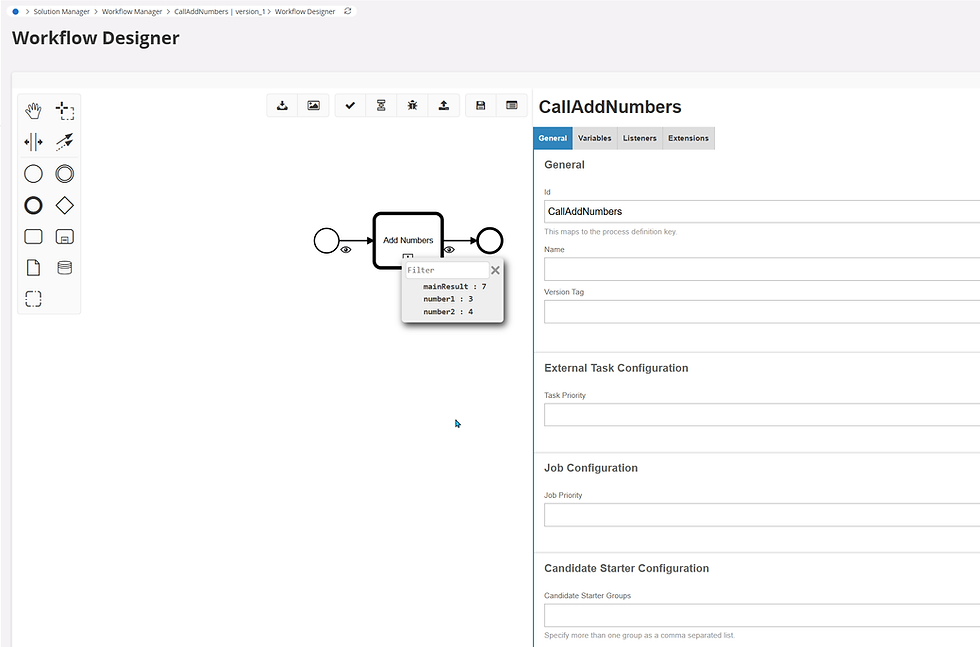Toggle eye icon near the start event
Image resolution: width=980 pixels, height=647 pixels.
pyautogui.click(x=346, y=249)
